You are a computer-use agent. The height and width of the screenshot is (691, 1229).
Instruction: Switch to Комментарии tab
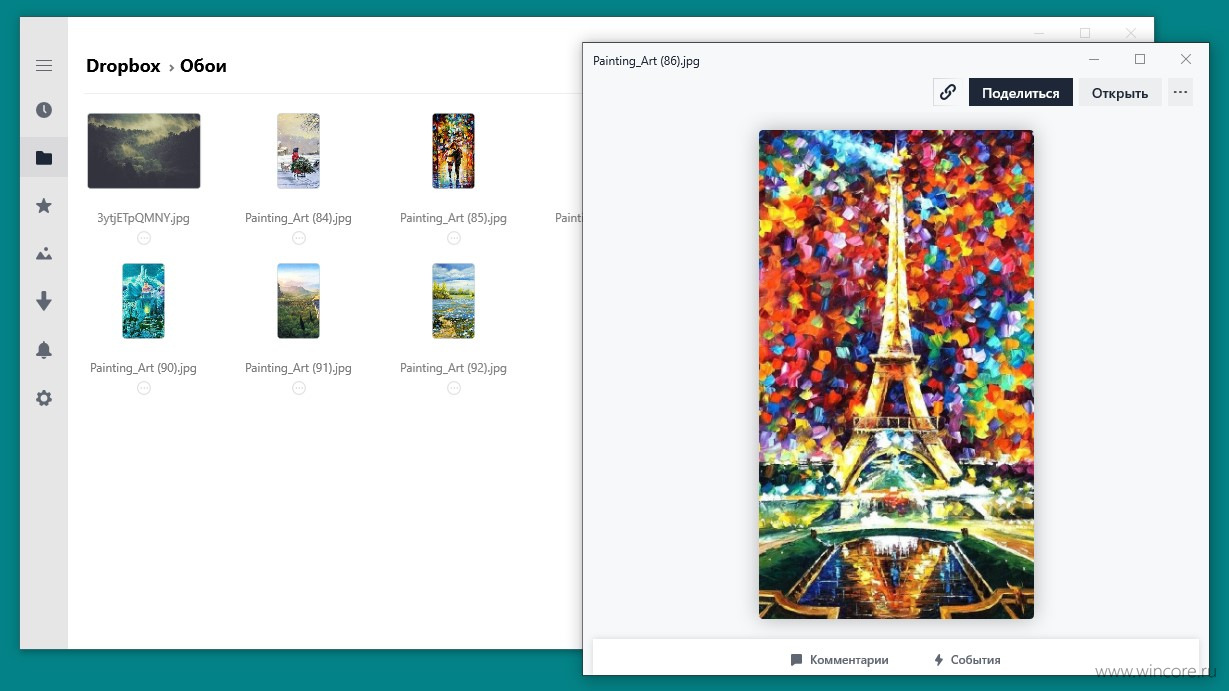point(839,660)
